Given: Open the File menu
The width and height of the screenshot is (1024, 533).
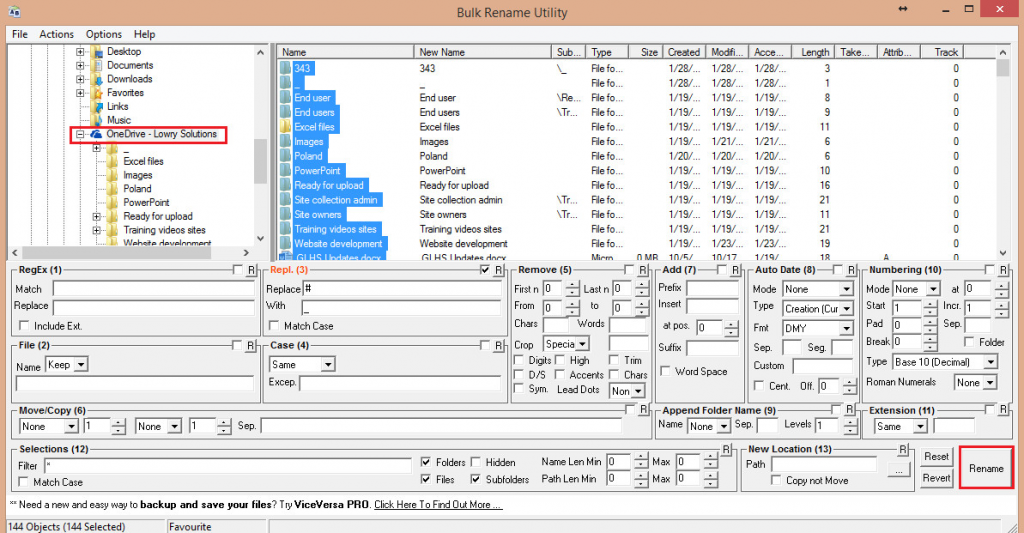Looking at the screenshot, I should coord(20,34).
